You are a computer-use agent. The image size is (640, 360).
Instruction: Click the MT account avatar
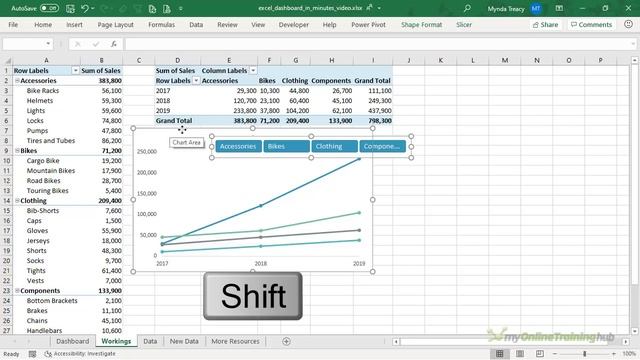click(536, 8)
